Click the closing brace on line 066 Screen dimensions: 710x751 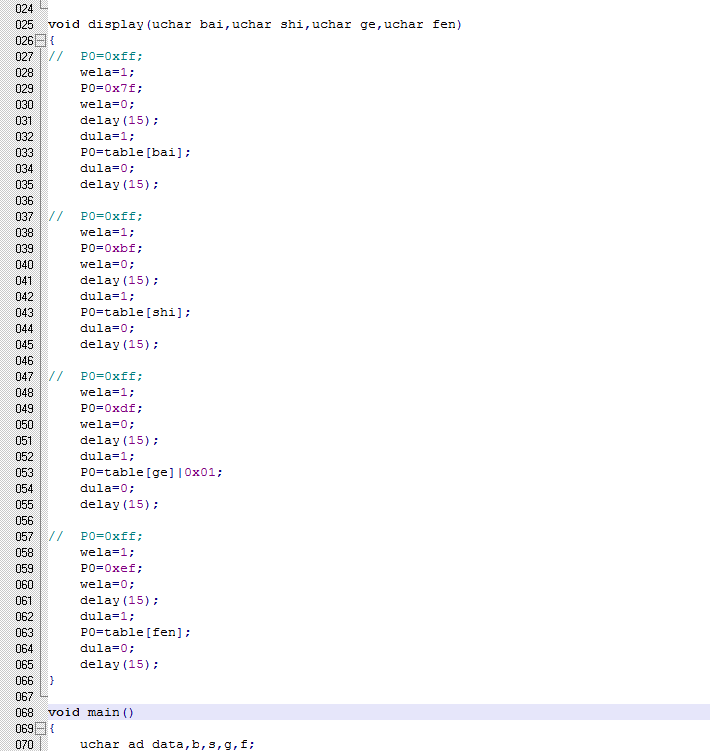[x=52, y=680]
